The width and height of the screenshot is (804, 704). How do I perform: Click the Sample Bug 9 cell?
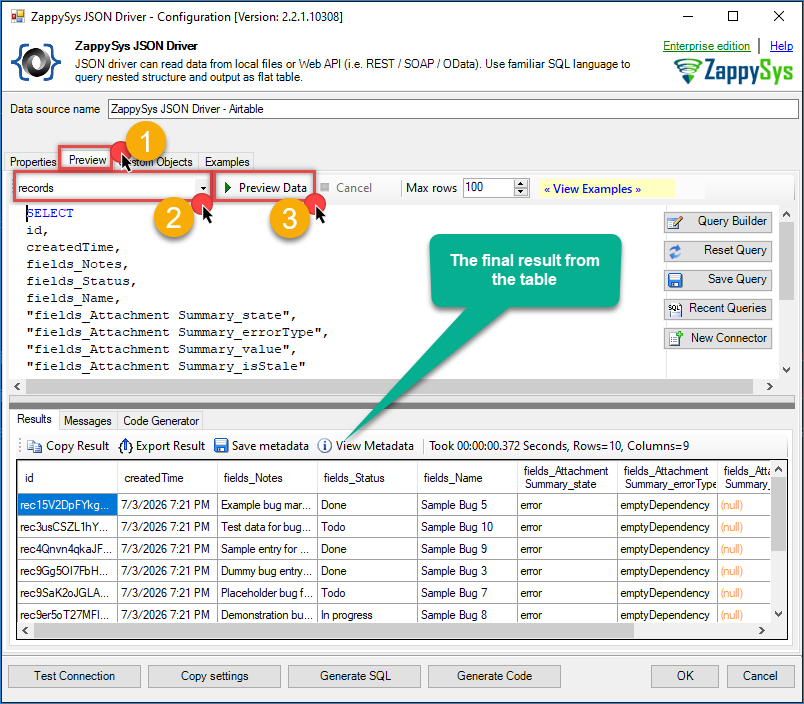[467, 549]
